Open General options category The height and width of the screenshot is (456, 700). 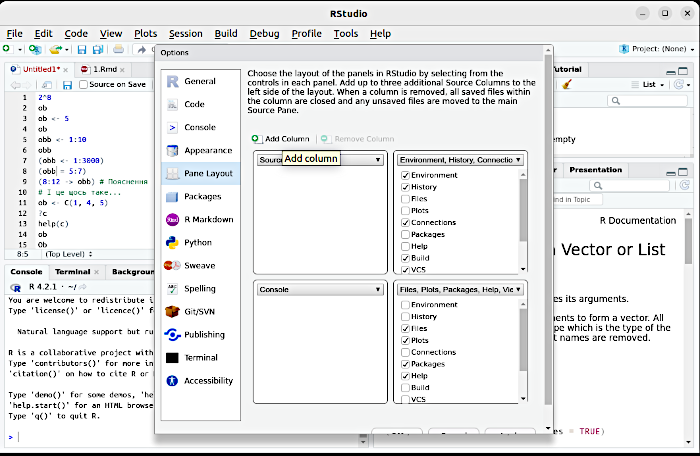click(200, 81)
